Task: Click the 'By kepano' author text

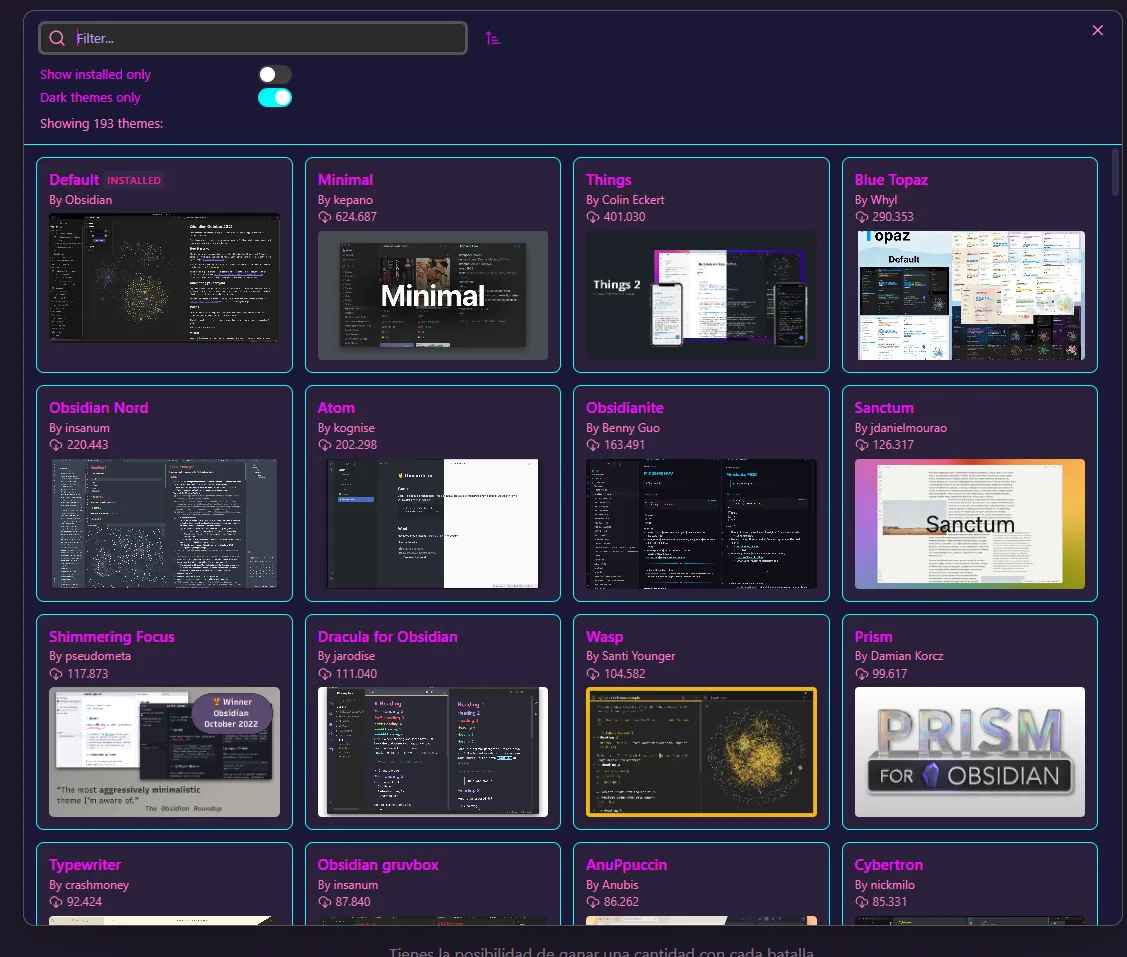Action: 345,200
